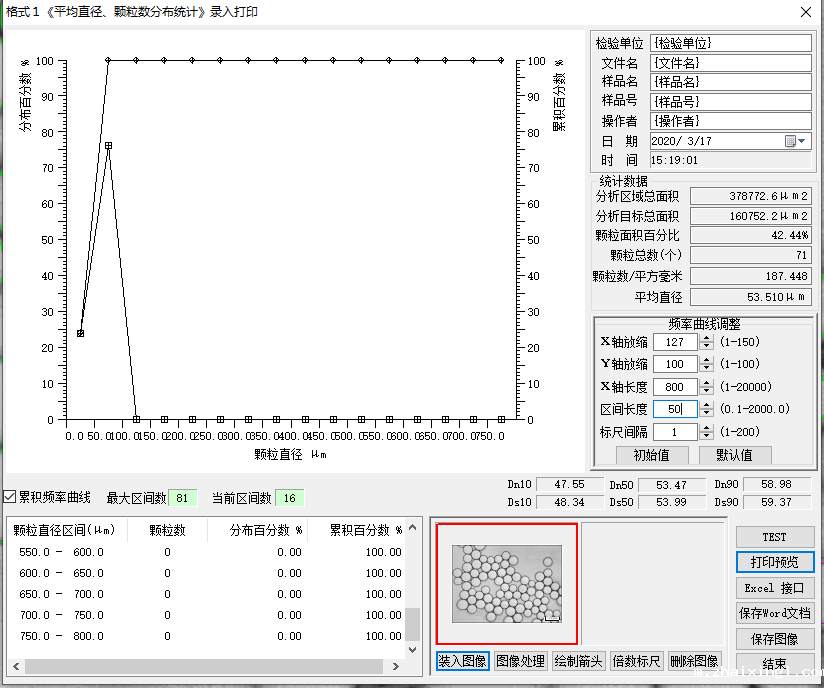Screen dimensions: 824x688
Task: Open 打印预览 print preview
Action: click(x=774, y=562)
